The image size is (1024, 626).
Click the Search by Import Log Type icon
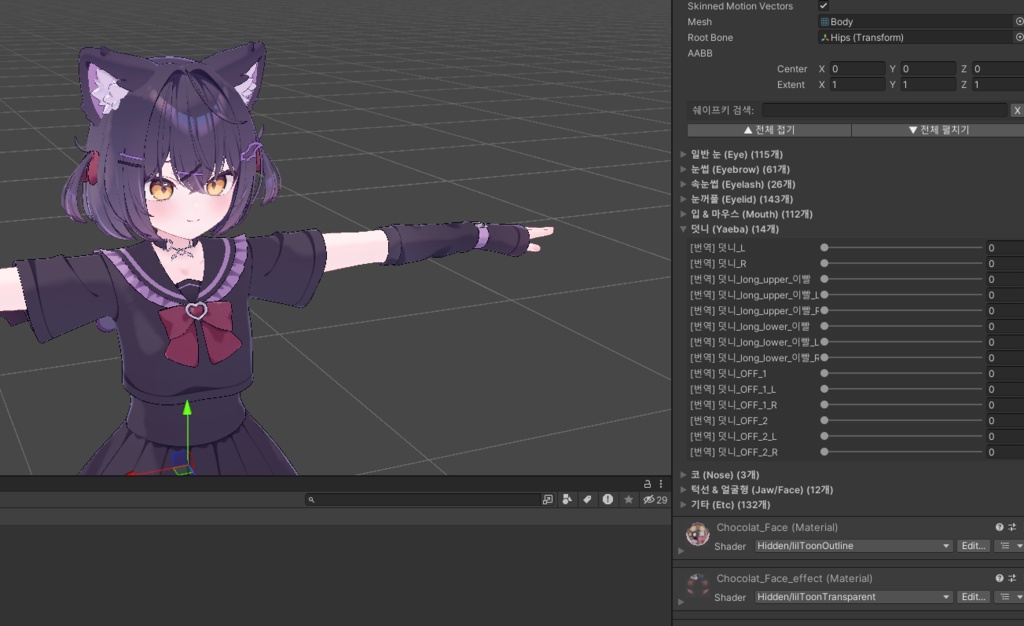[607, 499]
